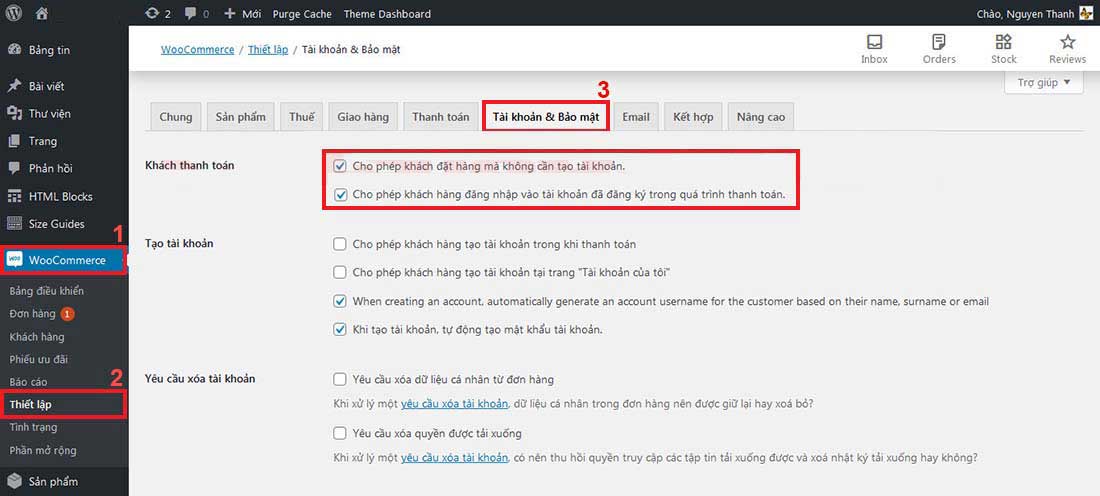Screen dimensions: 1100x496
Task: Click the WooCommerce woo logo icon
Action: pyautogui.click(x=14, y=260)
